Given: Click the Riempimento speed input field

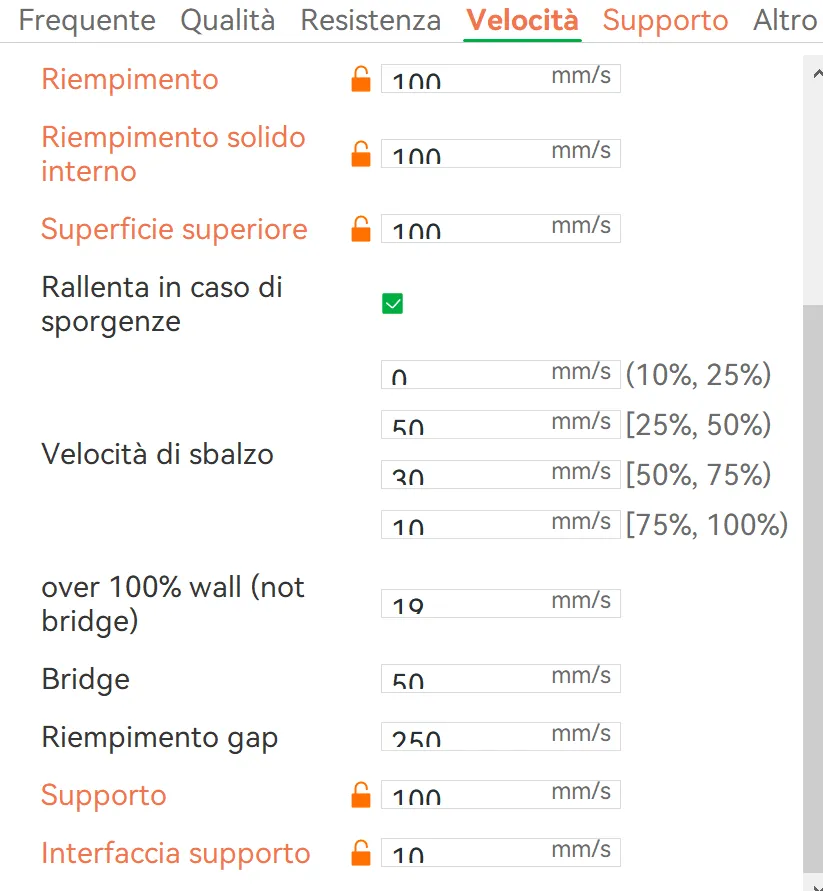Looking at the screenshot, I should pyautogui.click(x=501, y=78).
